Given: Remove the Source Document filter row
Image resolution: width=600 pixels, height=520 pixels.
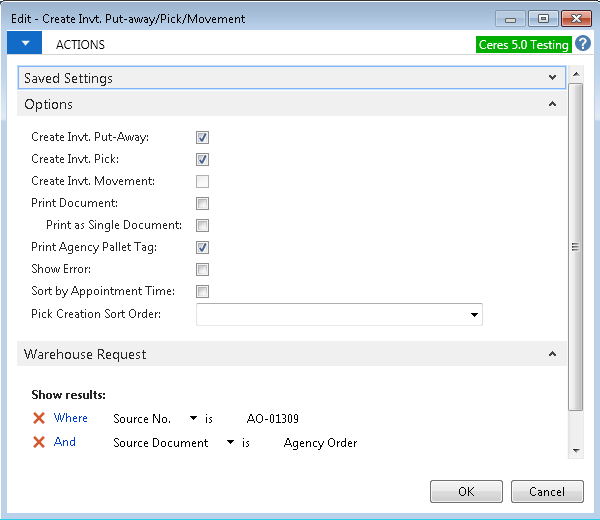Looking at the screenshot, I should pyautogui.click(x=39, y=442).
